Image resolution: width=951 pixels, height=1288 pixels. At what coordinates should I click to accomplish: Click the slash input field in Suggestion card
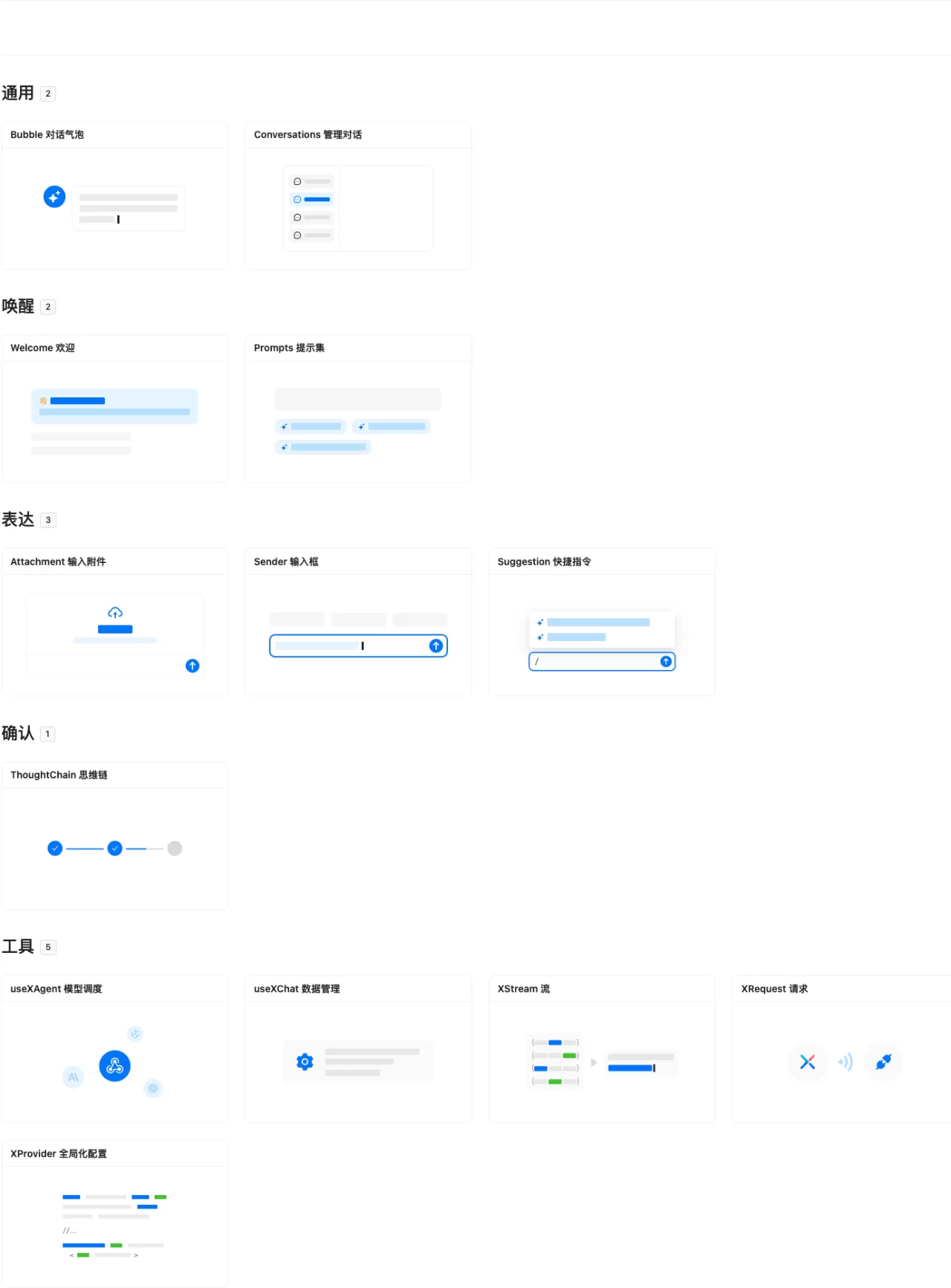click(602, 661)
